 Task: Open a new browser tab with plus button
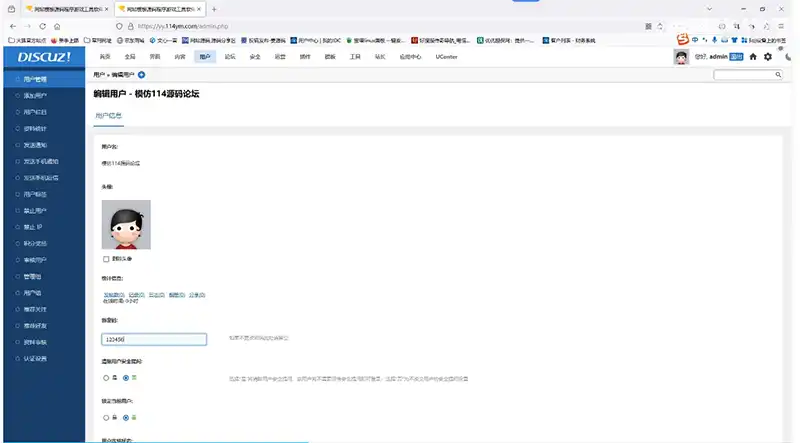point(213,8)
